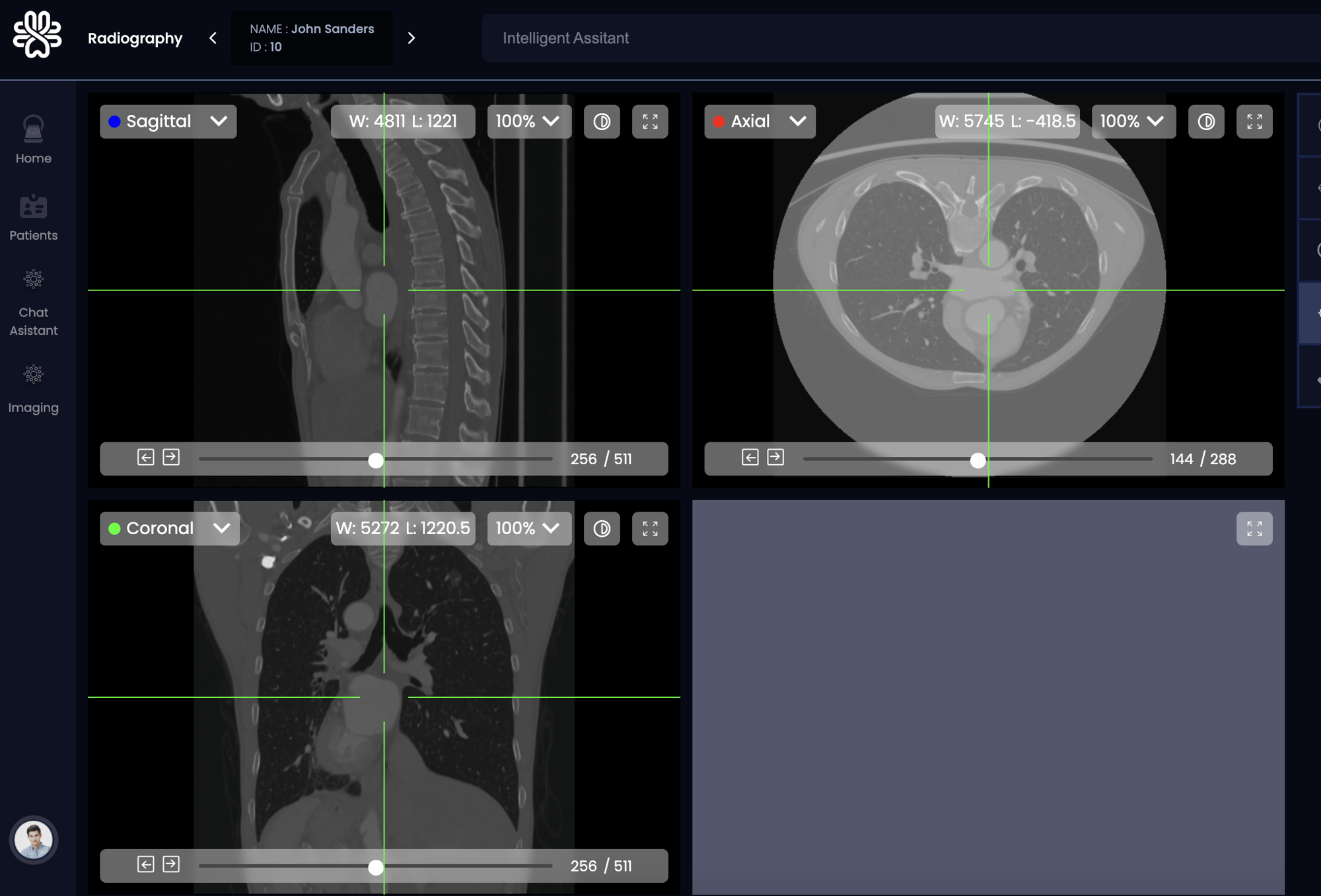The image size is (1321, 896).
Task: Click Axial slice counter 144 / 288
Action: click(x=1203, y=459)
